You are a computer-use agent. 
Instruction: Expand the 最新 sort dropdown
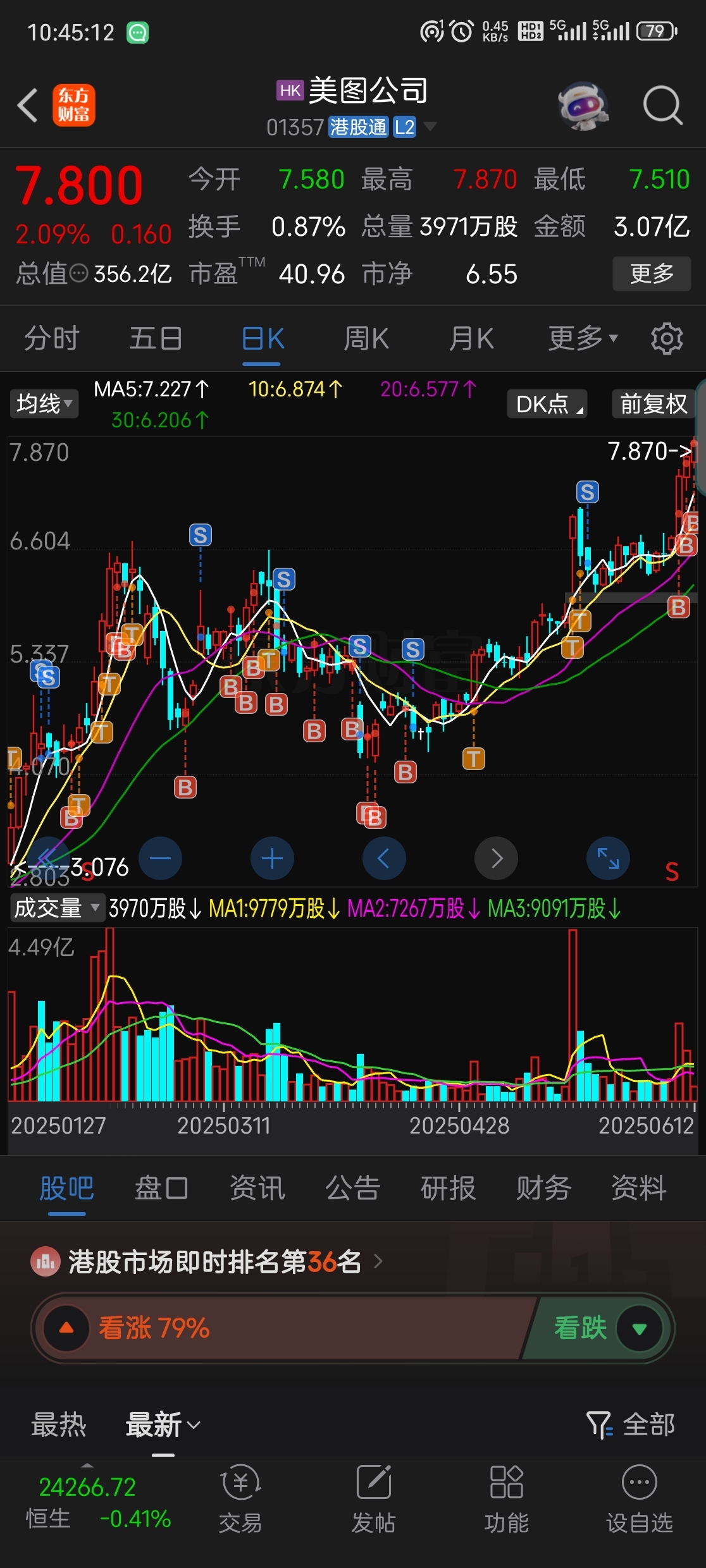(163, 1424)
